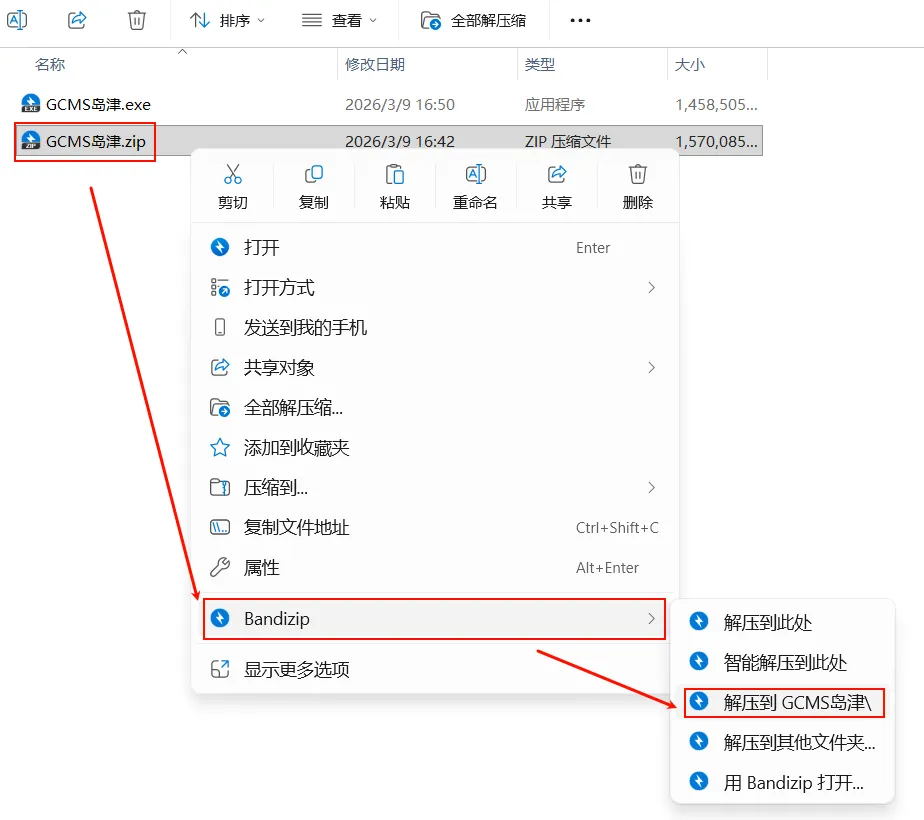Image resolution: width=924 pixels, height=820 pixels.
Task: Select 打开 in the context menu
Action: 435,247
